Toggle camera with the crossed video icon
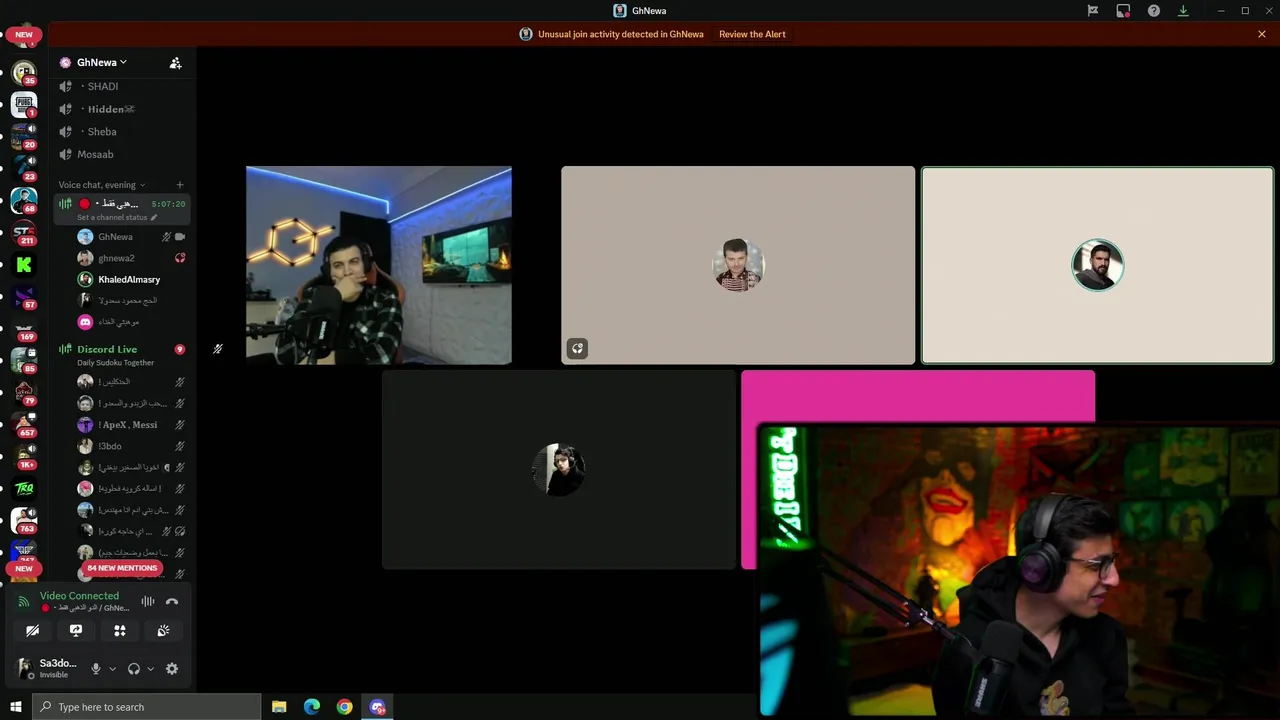Image resolution: width=1280 pixels, height=720 pixels. pyautogui.click(x=32, y=631)
